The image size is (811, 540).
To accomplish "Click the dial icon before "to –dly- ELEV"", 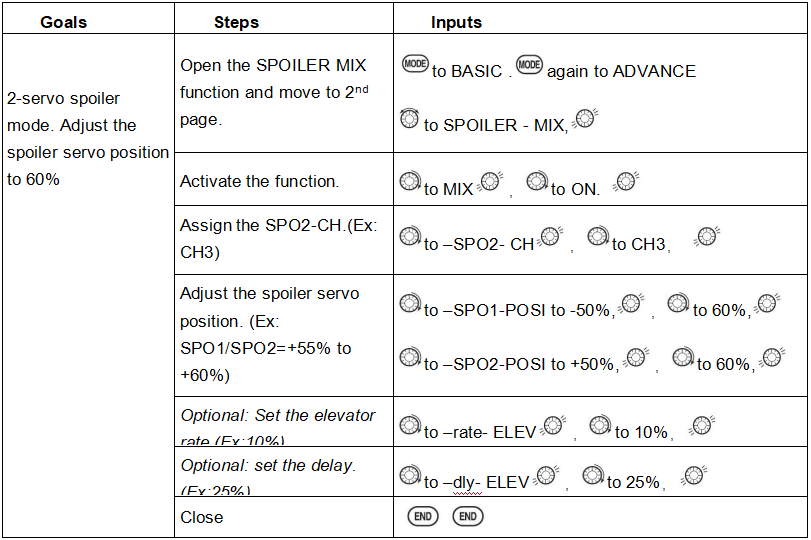I will (x=409, y=476).
